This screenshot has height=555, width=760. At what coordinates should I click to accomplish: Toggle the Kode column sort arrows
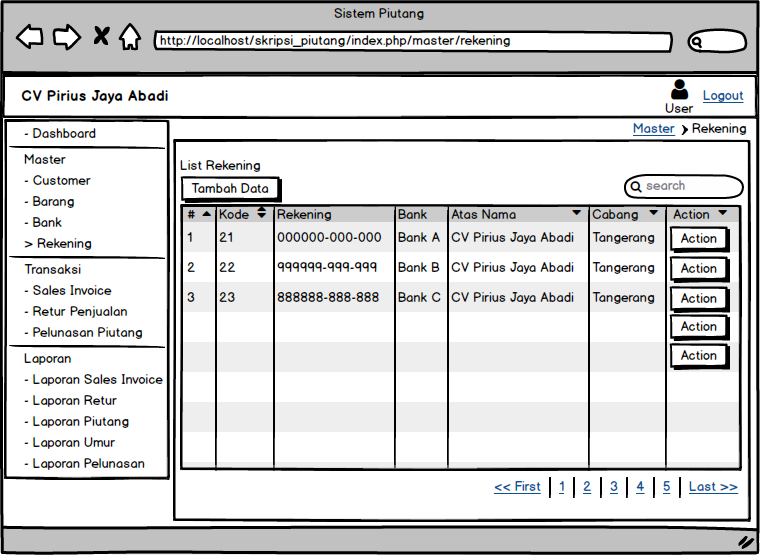(261, 212)
